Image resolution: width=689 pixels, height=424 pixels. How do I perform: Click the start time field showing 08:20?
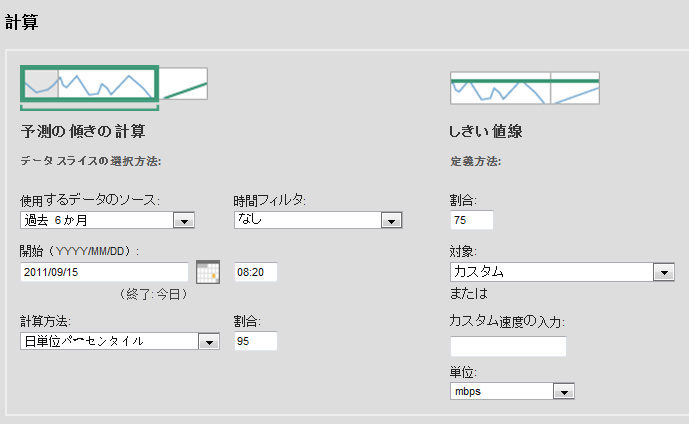(x=255, y=271)
